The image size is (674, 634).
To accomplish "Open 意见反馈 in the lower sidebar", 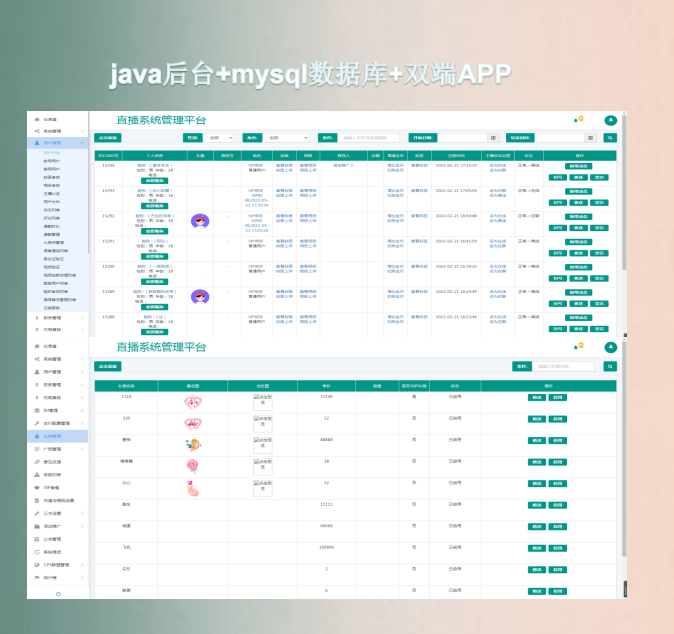I will (x=58, y=462).
